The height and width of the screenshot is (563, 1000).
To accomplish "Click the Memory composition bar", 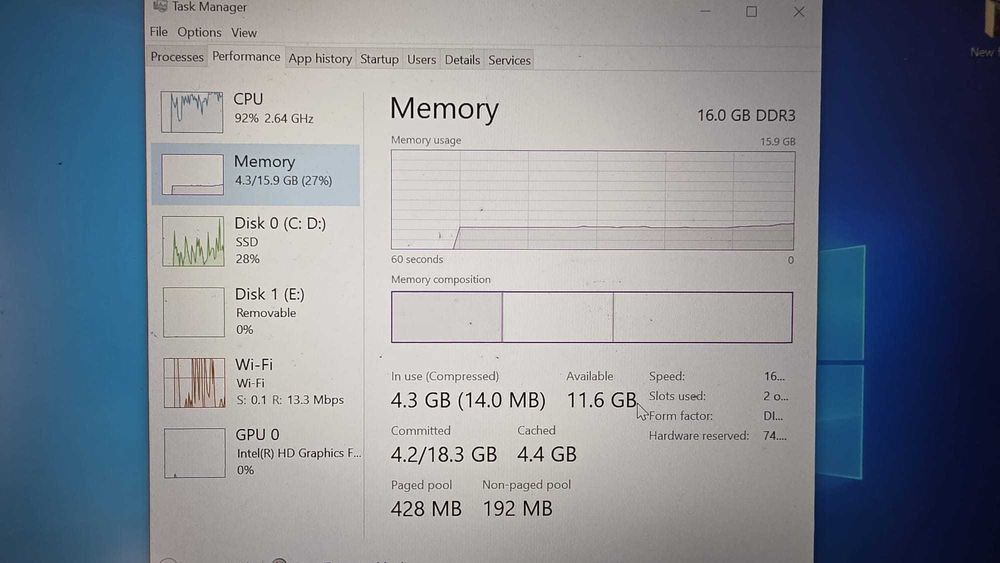I will tap(592, 317).
